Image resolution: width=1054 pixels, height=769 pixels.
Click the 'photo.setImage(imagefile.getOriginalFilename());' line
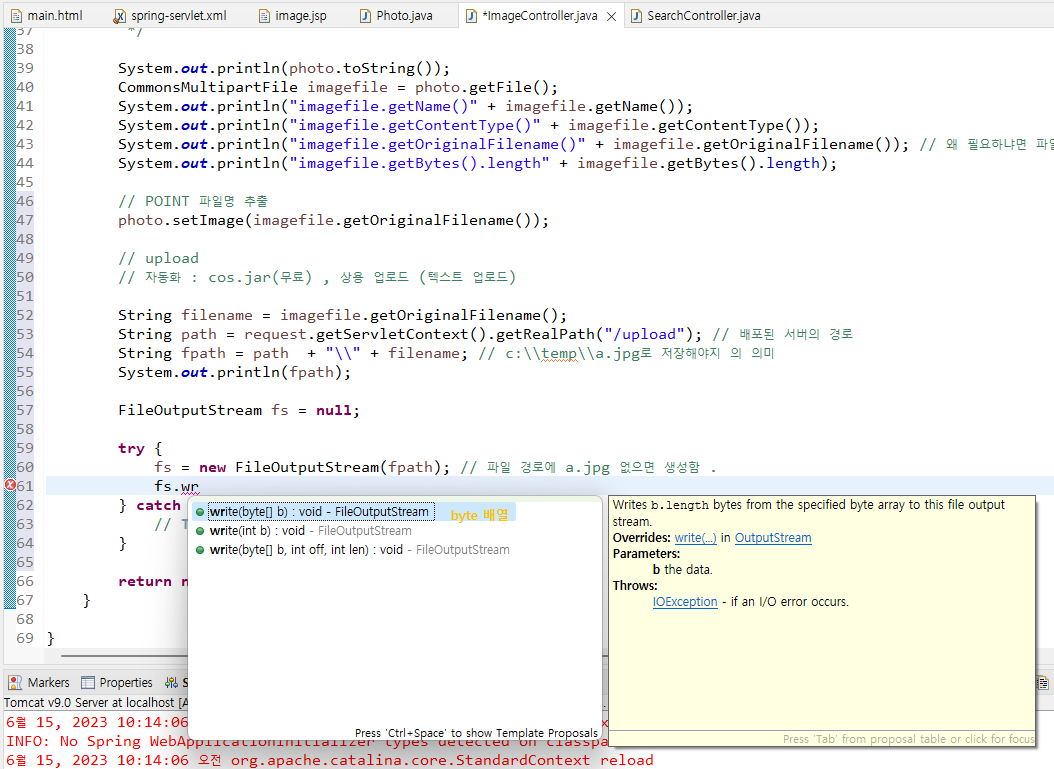(x=333, y=220)
